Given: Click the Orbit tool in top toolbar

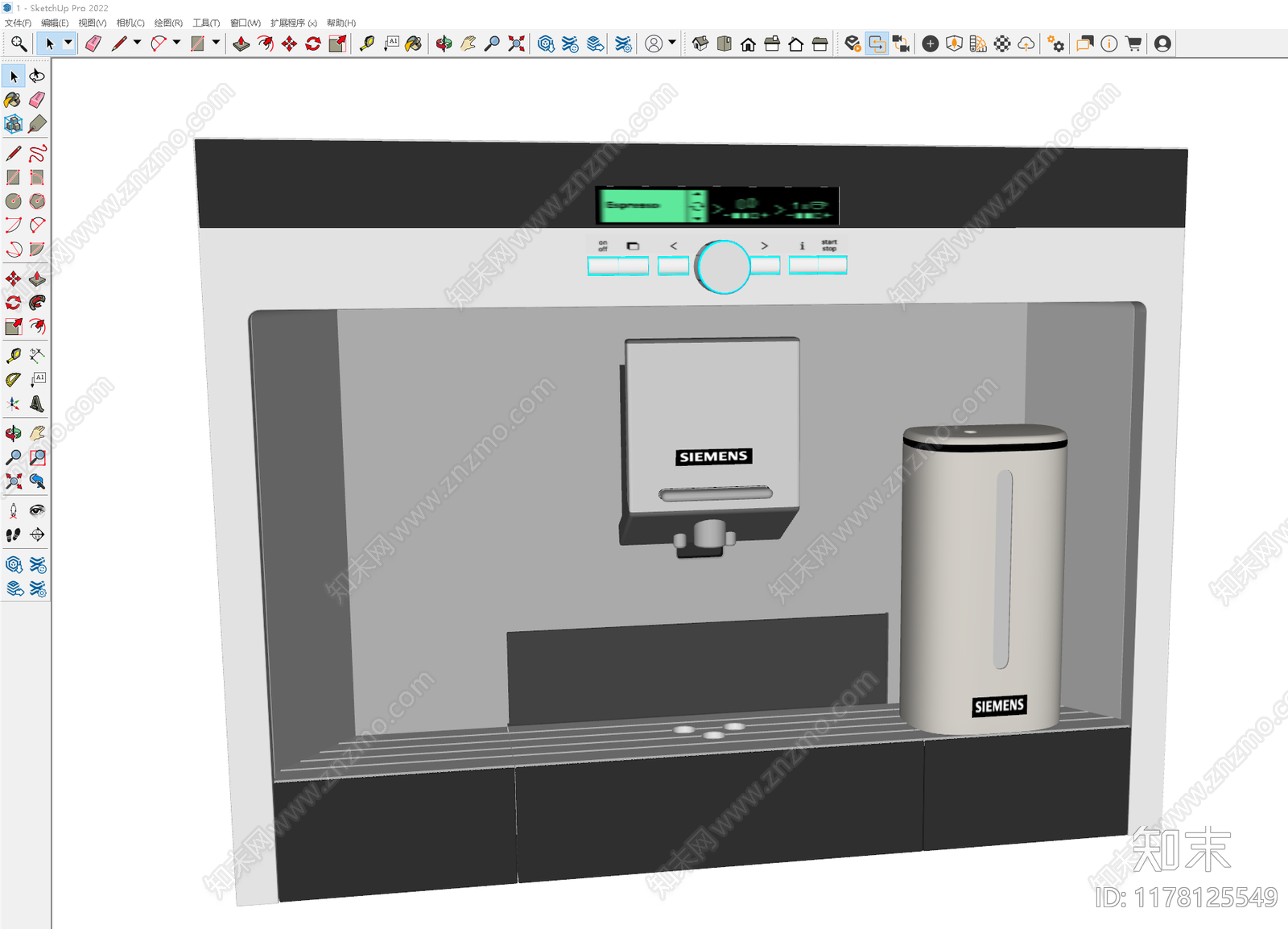Looking at the screenshot, I should tap(444, 43).
